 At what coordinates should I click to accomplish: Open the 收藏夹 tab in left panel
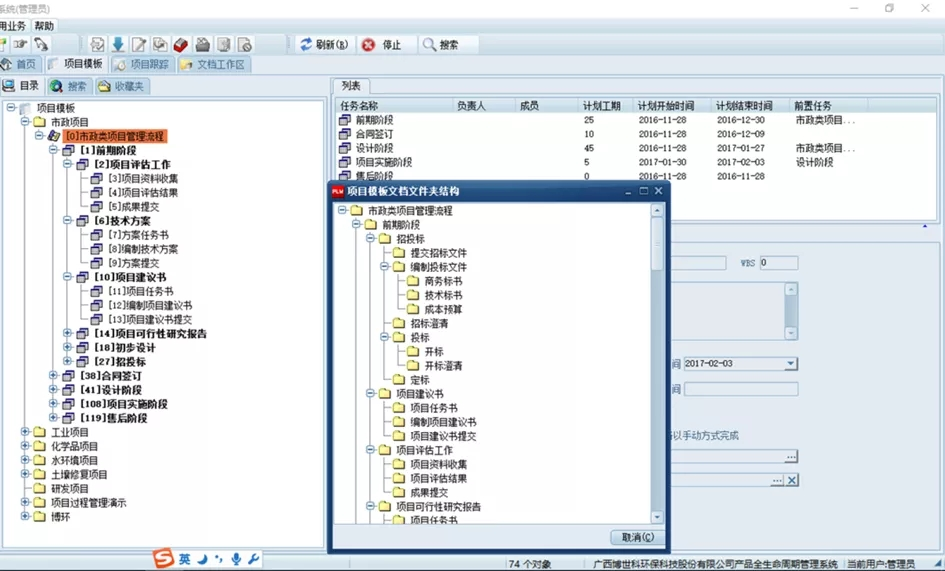120,87
